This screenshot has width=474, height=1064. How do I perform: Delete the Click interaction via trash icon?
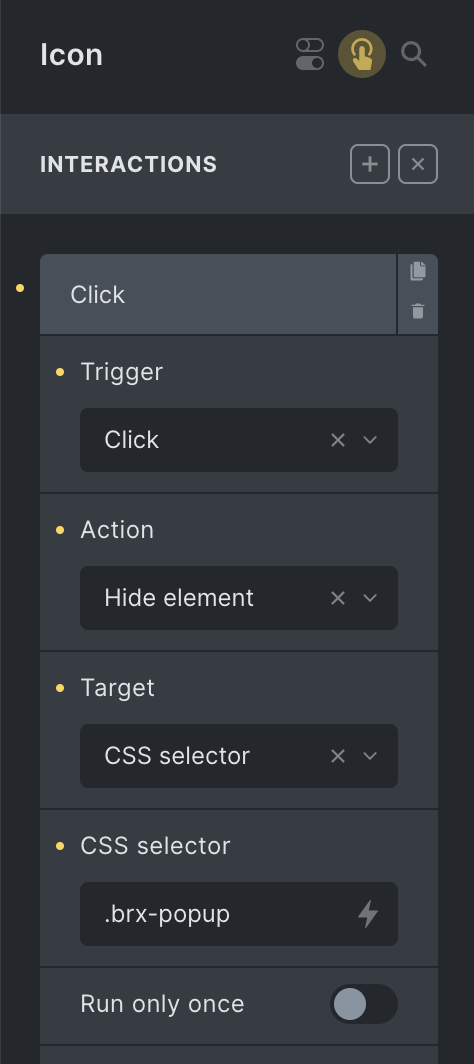point(418,311)
